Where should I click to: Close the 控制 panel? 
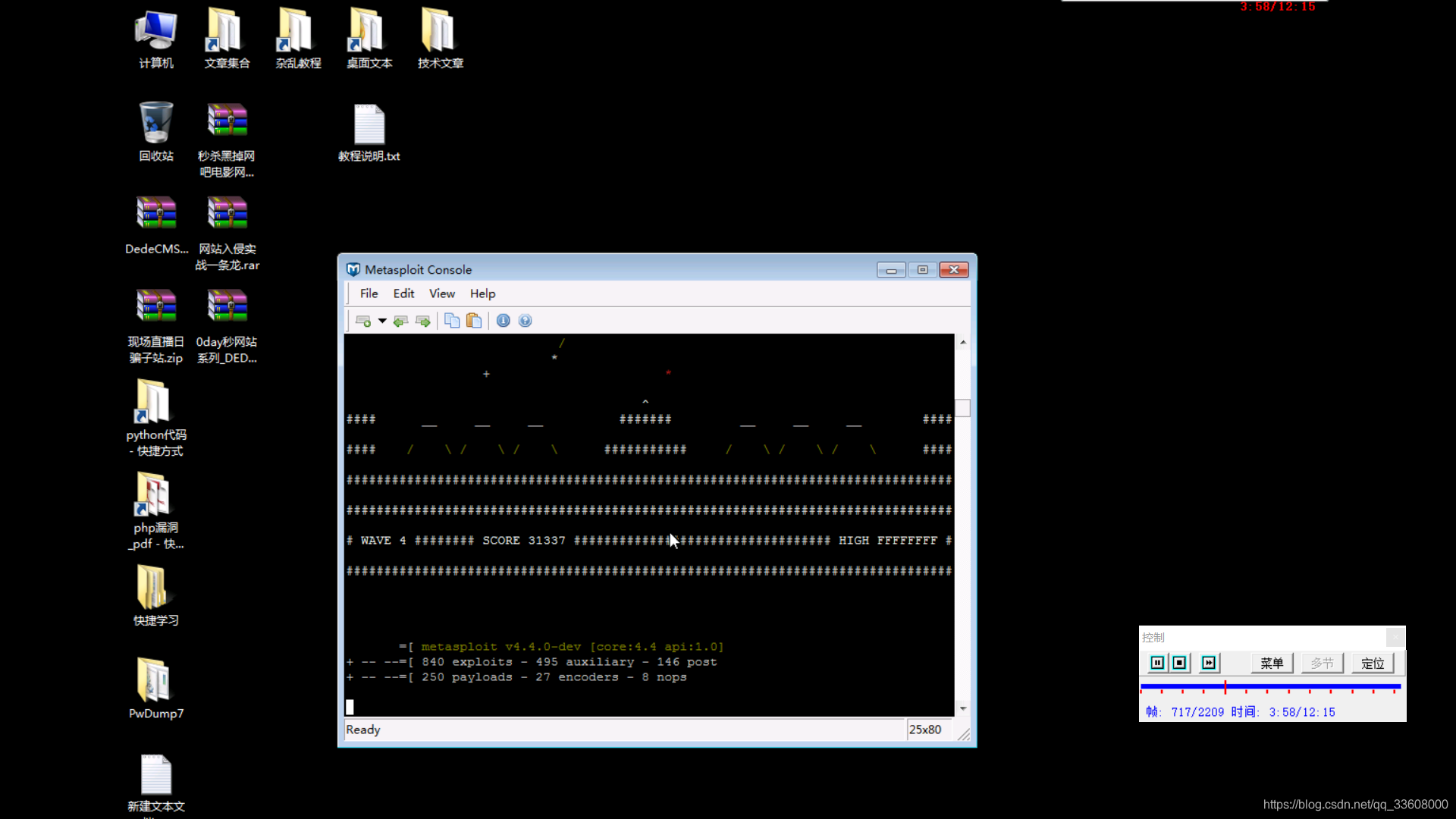pyautogui.click(x=1395, y=637)
